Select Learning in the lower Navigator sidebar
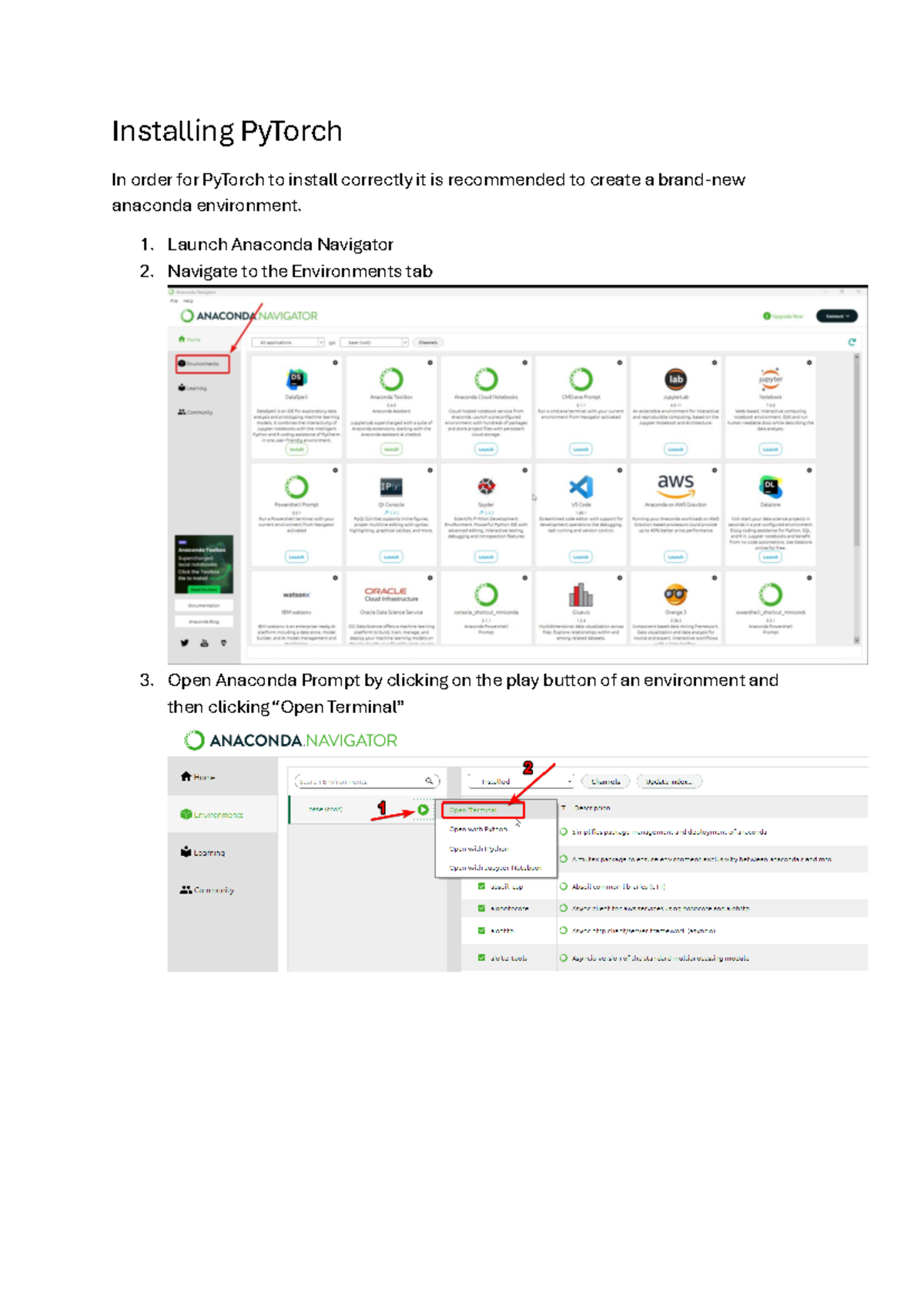This screenshot has width=924, height=1306. point(203,852)
